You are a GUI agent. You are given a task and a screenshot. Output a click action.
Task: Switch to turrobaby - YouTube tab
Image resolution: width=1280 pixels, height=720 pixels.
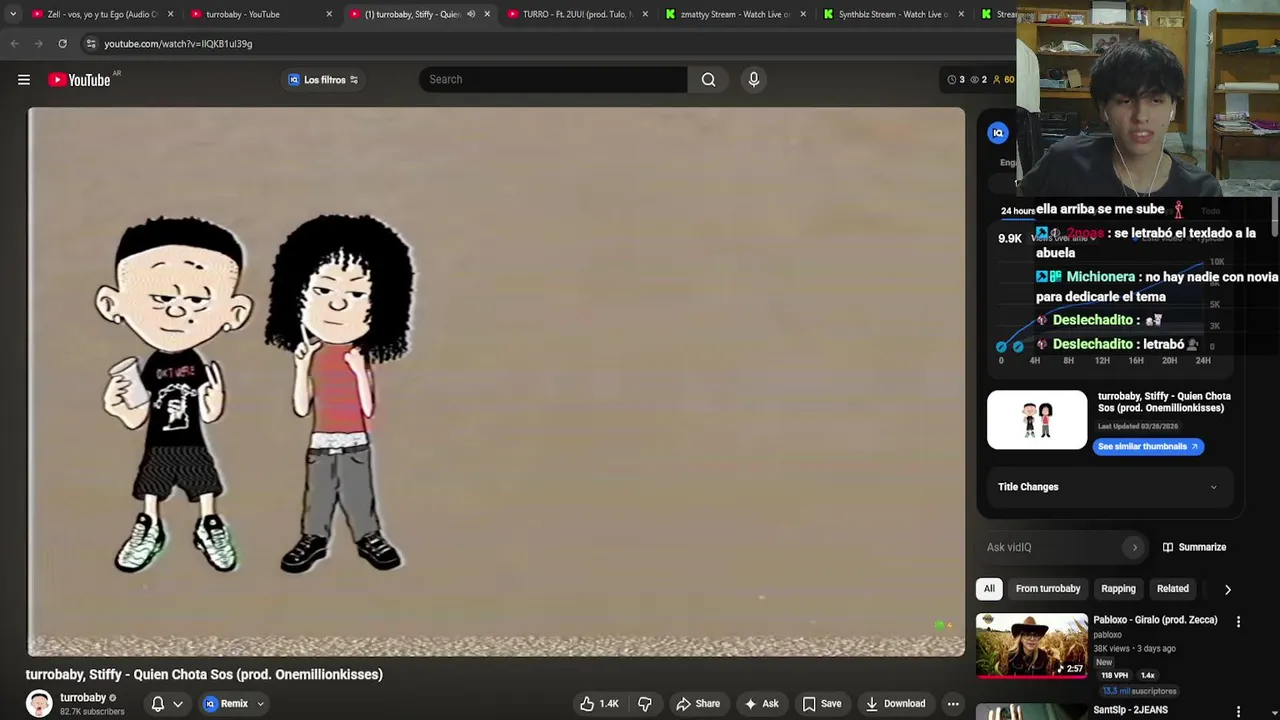pos(243,14)
